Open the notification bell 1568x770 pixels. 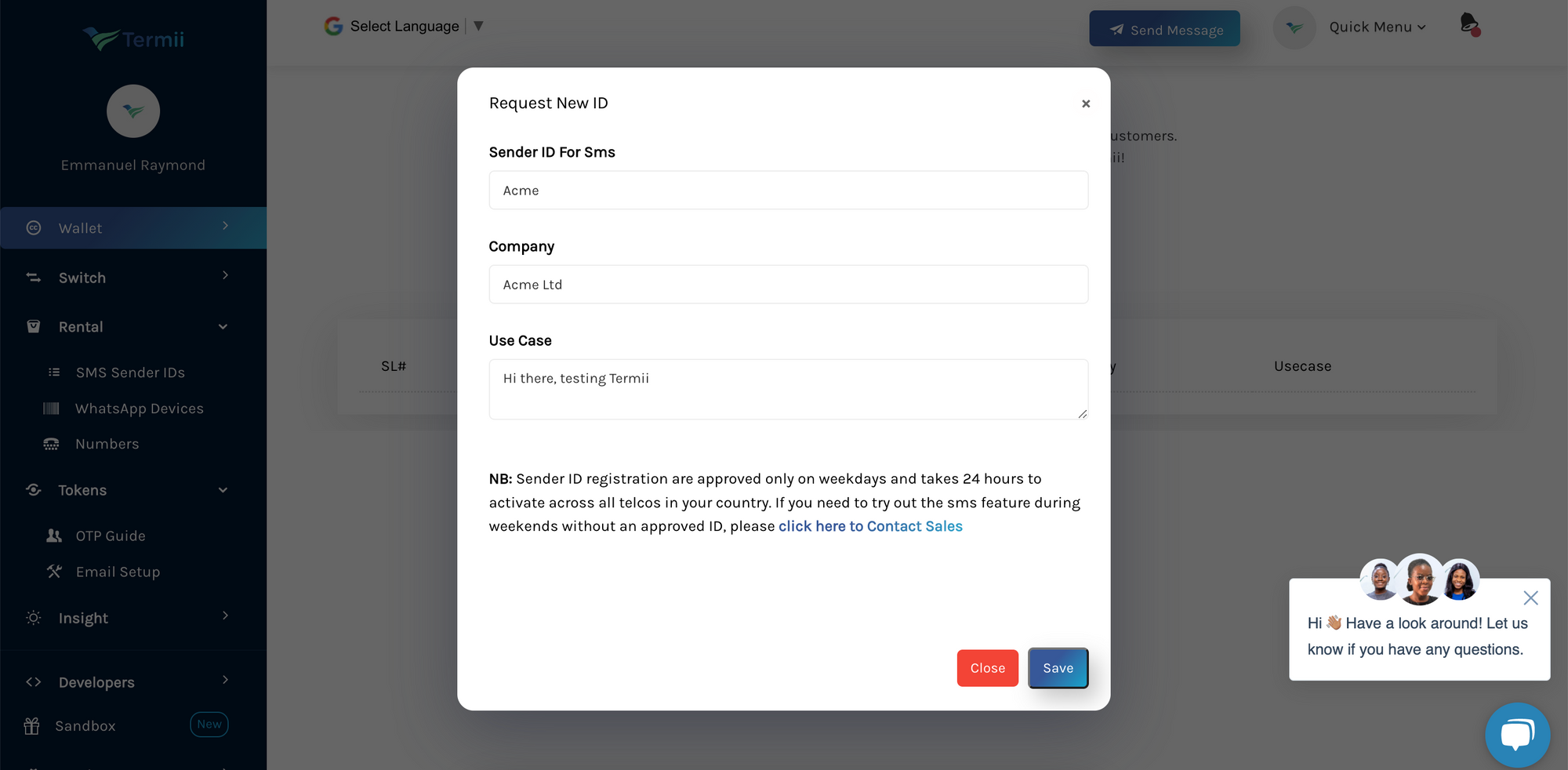click(x=1469, y=24)
